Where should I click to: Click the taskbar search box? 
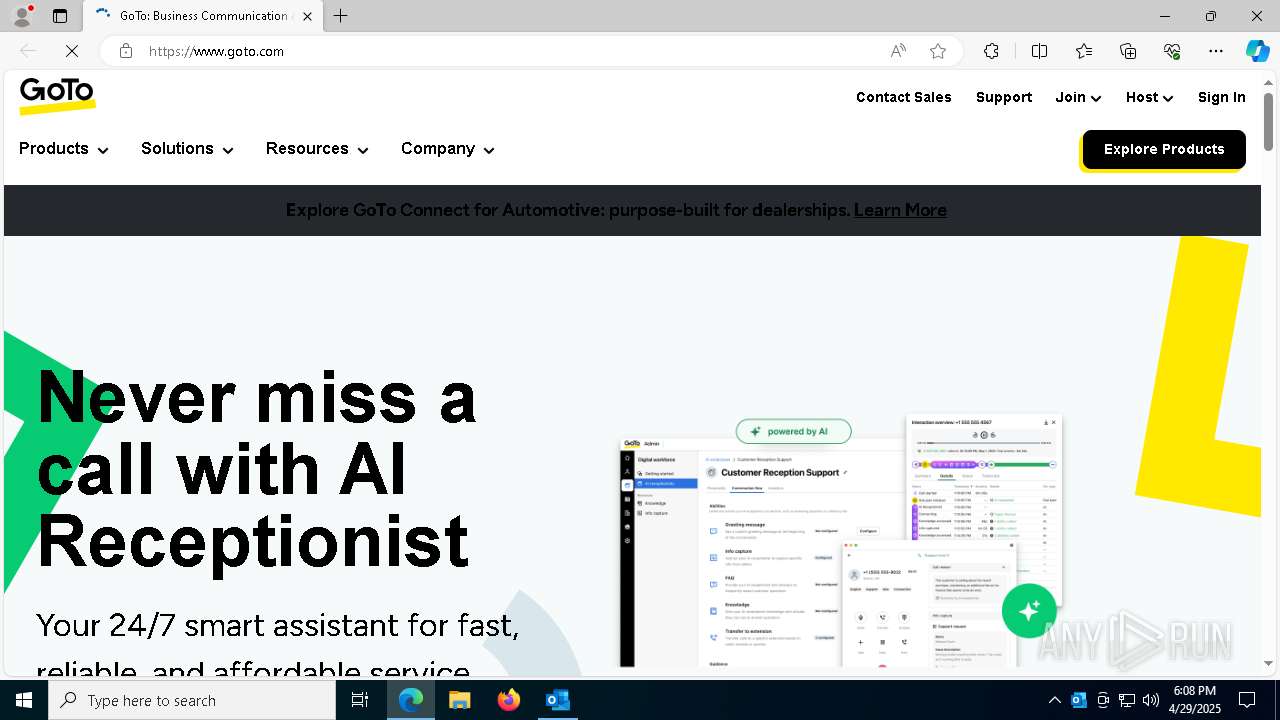192,700
